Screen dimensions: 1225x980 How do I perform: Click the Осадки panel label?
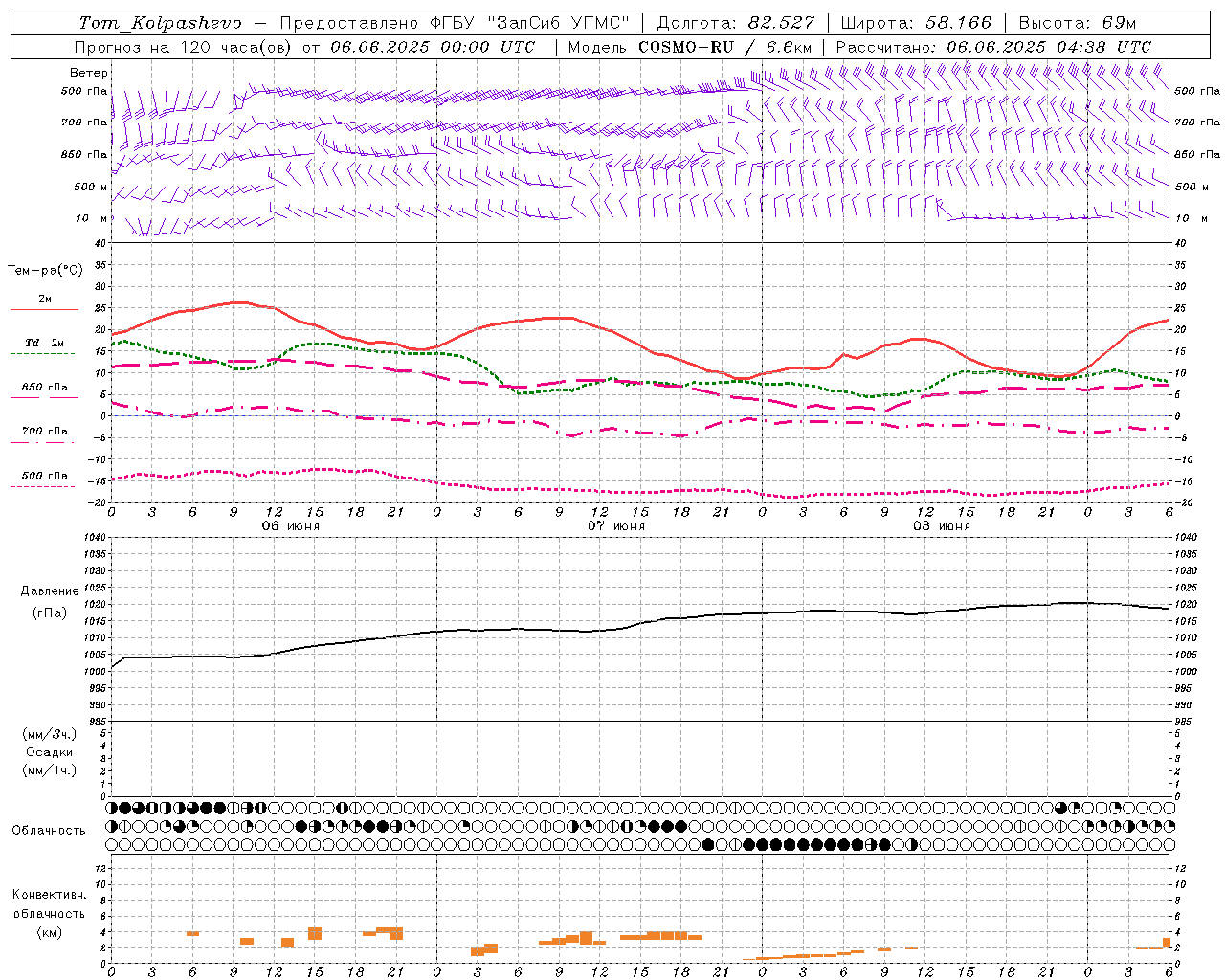[x=50, y=752]
